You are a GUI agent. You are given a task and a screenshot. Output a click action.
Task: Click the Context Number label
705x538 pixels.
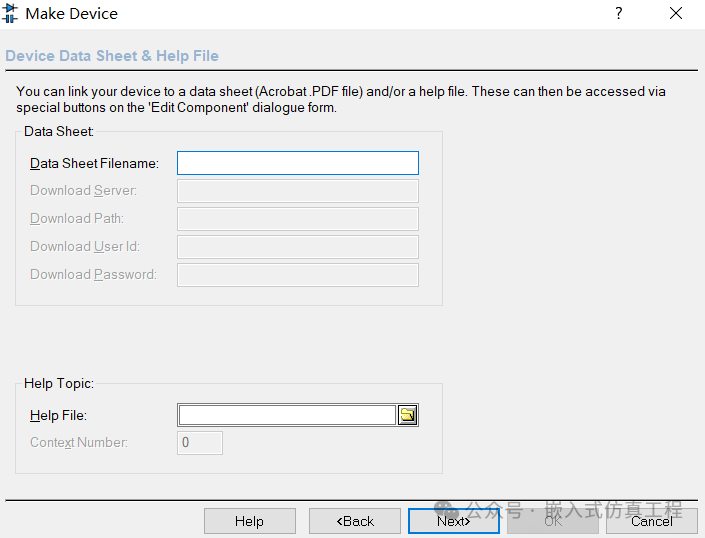pyautogui.click(x=79, y=443)
